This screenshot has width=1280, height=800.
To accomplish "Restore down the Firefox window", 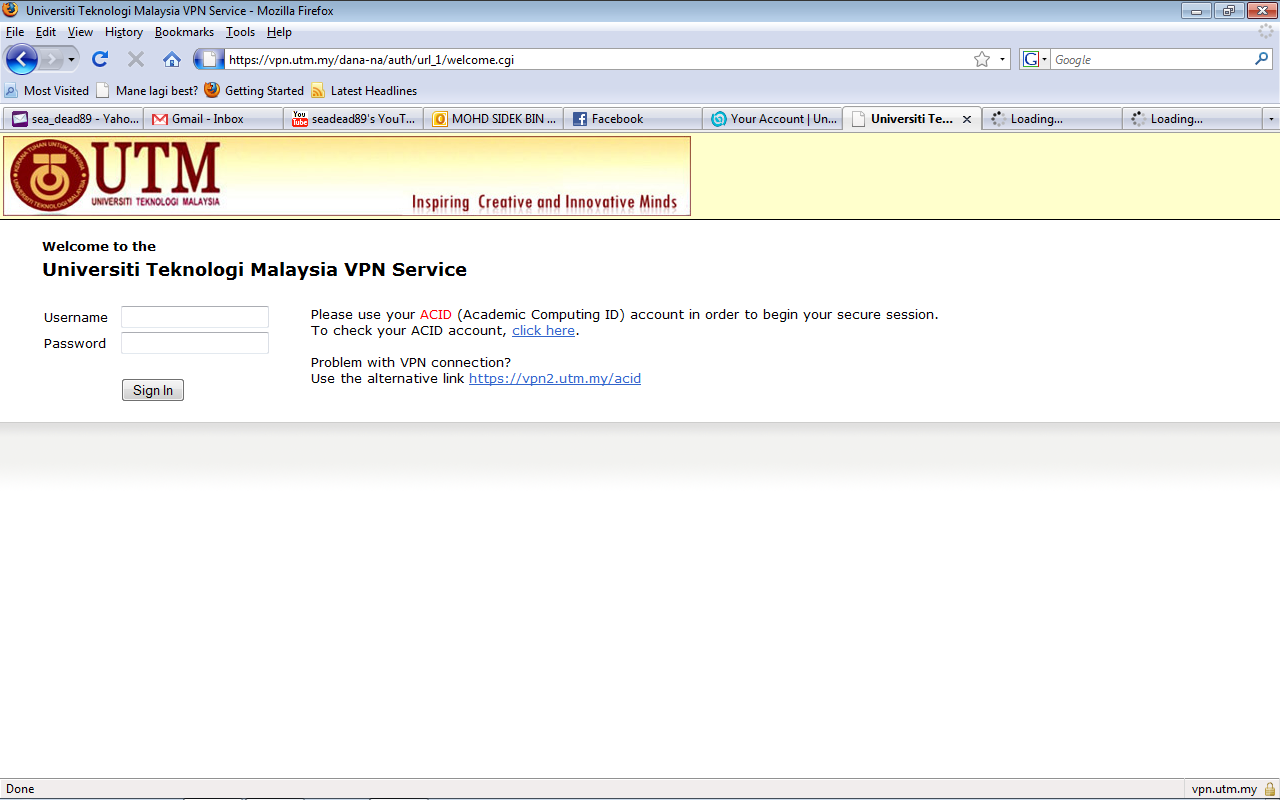I will (1228, 11).
